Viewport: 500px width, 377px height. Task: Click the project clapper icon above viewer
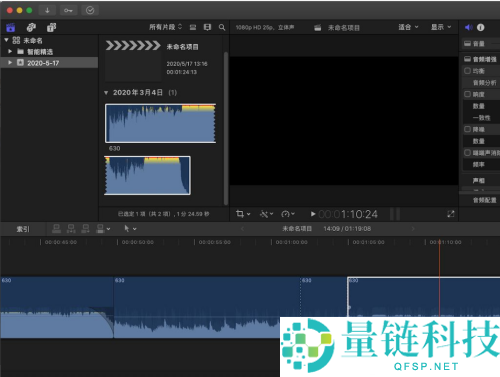[318, 28]
